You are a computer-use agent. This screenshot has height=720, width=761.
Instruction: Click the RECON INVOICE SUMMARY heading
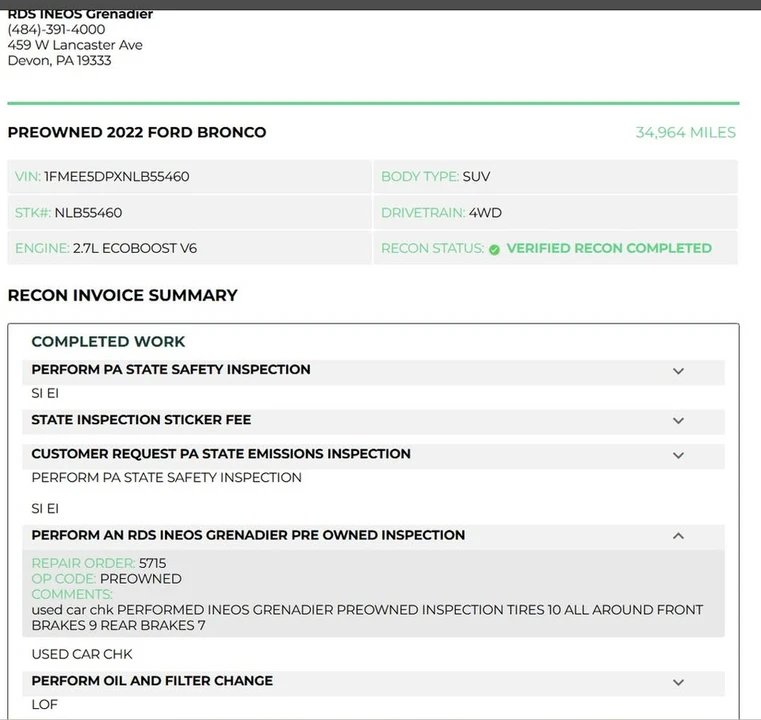(x=123, y=295)
